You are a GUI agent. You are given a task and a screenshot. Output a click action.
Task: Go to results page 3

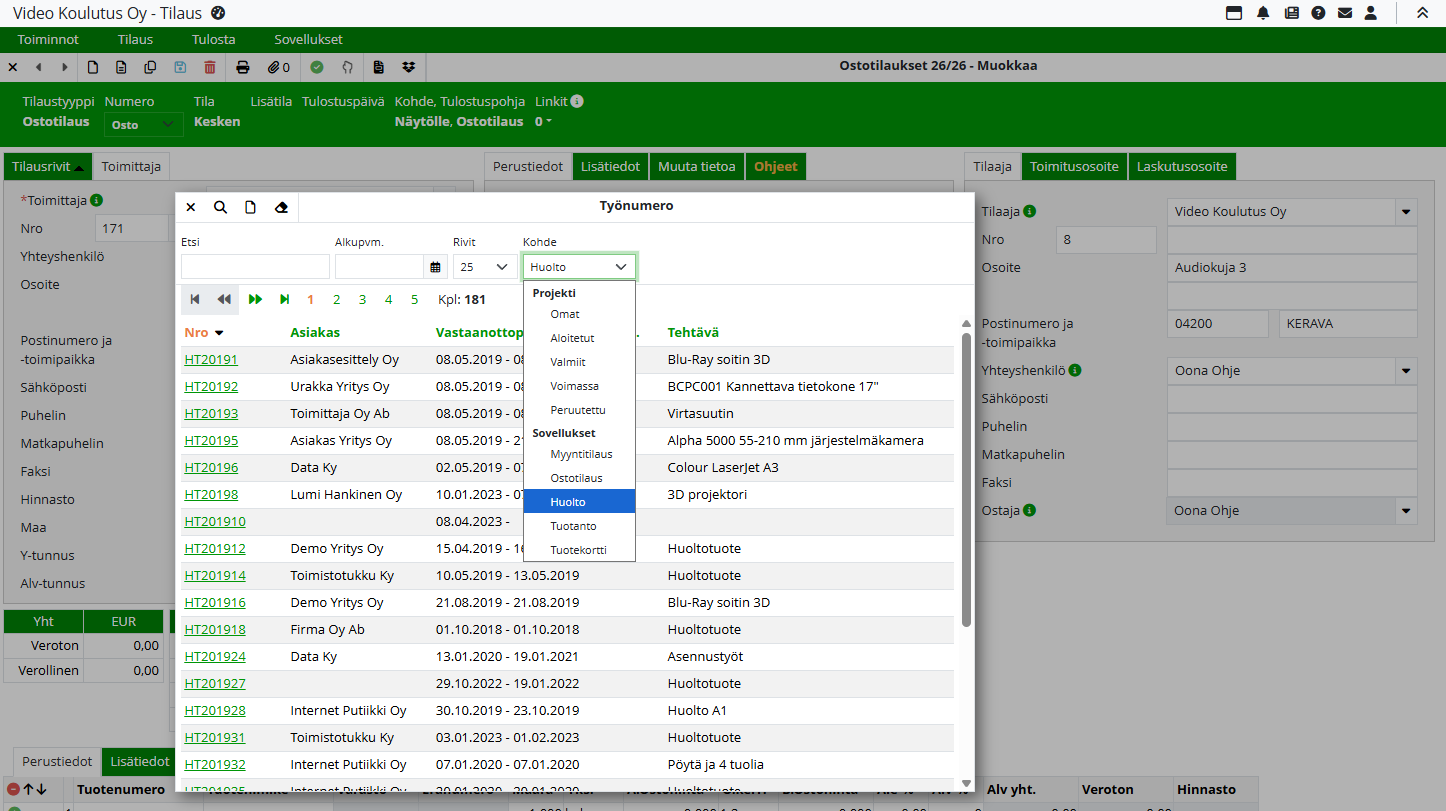click(x=362, y=299)
